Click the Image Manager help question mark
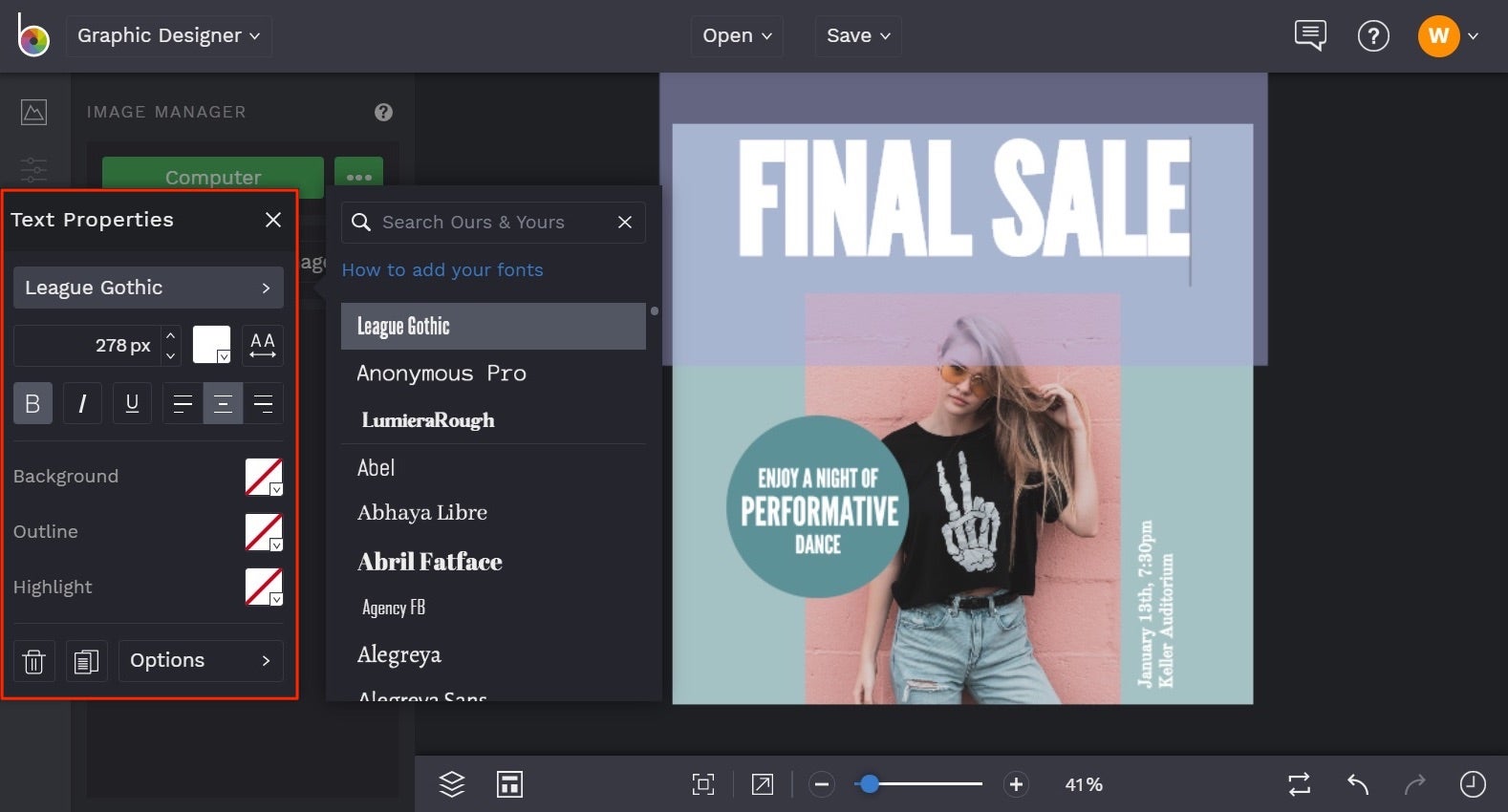The height and width of the screenshot is (812, 1508). click(383, 112)
